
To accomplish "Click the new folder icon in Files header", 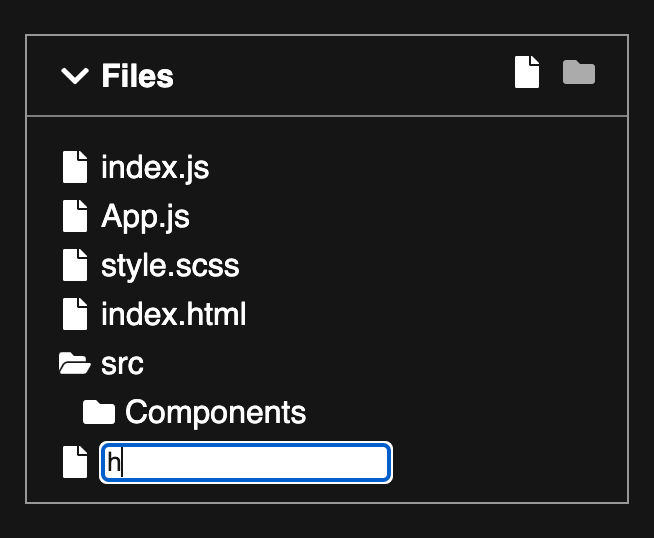I will (579, 72).
